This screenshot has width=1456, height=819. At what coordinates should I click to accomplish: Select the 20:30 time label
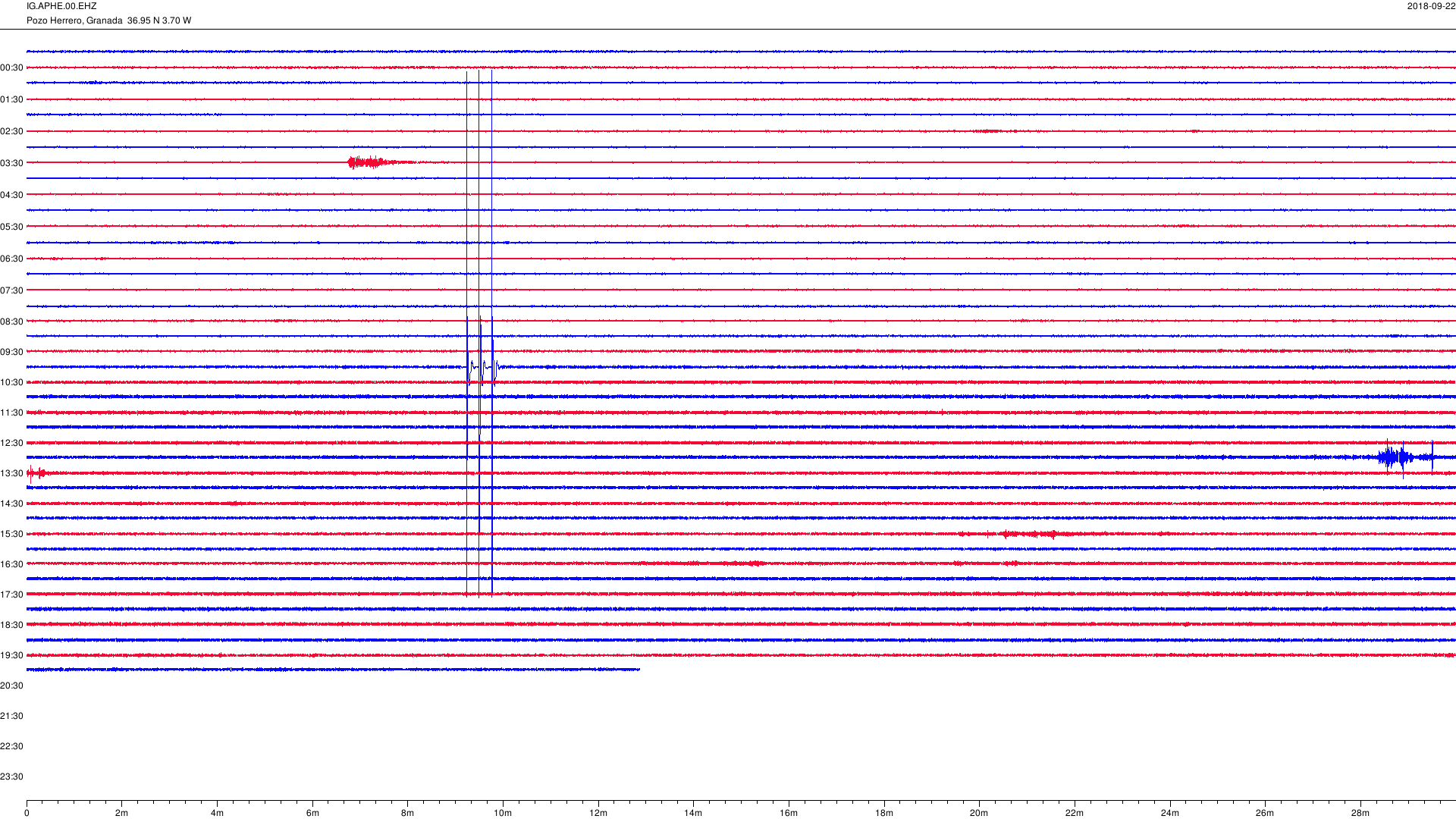pyautogui.click(x=11, y=686)
